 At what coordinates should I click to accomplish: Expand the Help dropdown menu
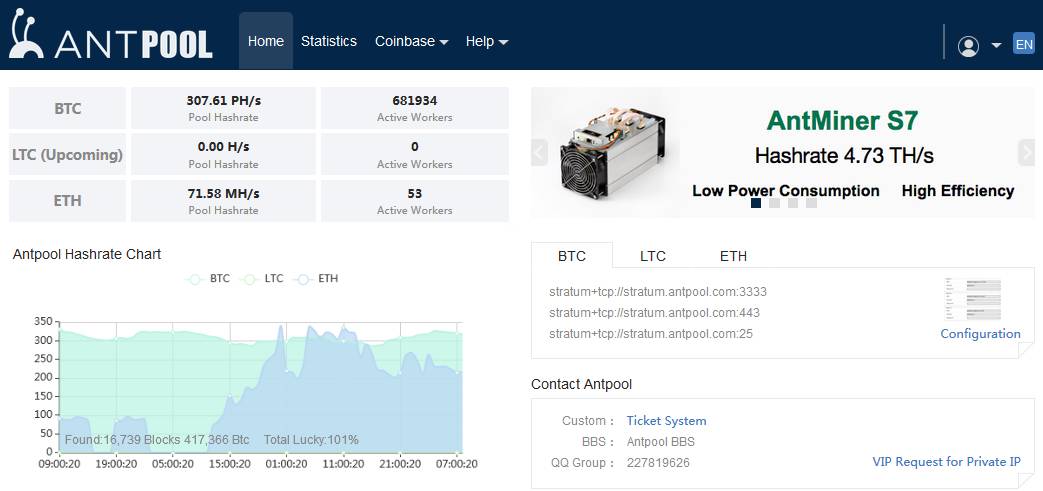point(487,41)
